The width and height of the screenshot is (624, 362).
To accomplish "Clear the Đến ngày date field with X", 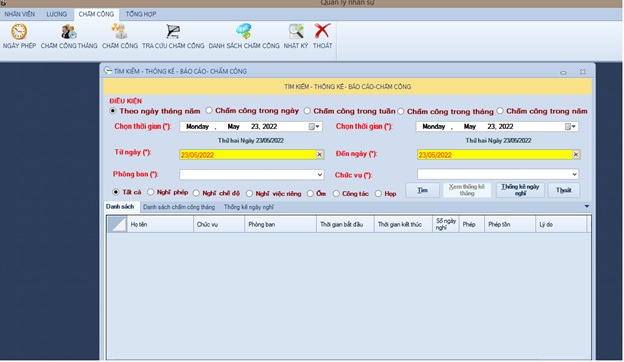I will [x=575, y=154].
